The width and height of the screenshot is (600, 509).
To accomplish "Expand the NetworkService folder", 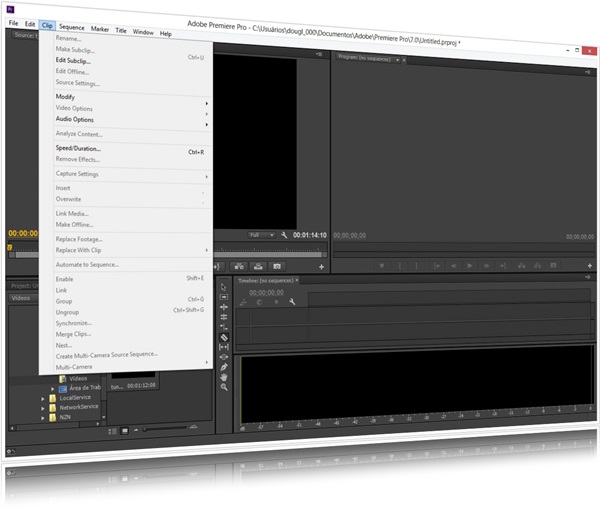I will pos(43,408).
